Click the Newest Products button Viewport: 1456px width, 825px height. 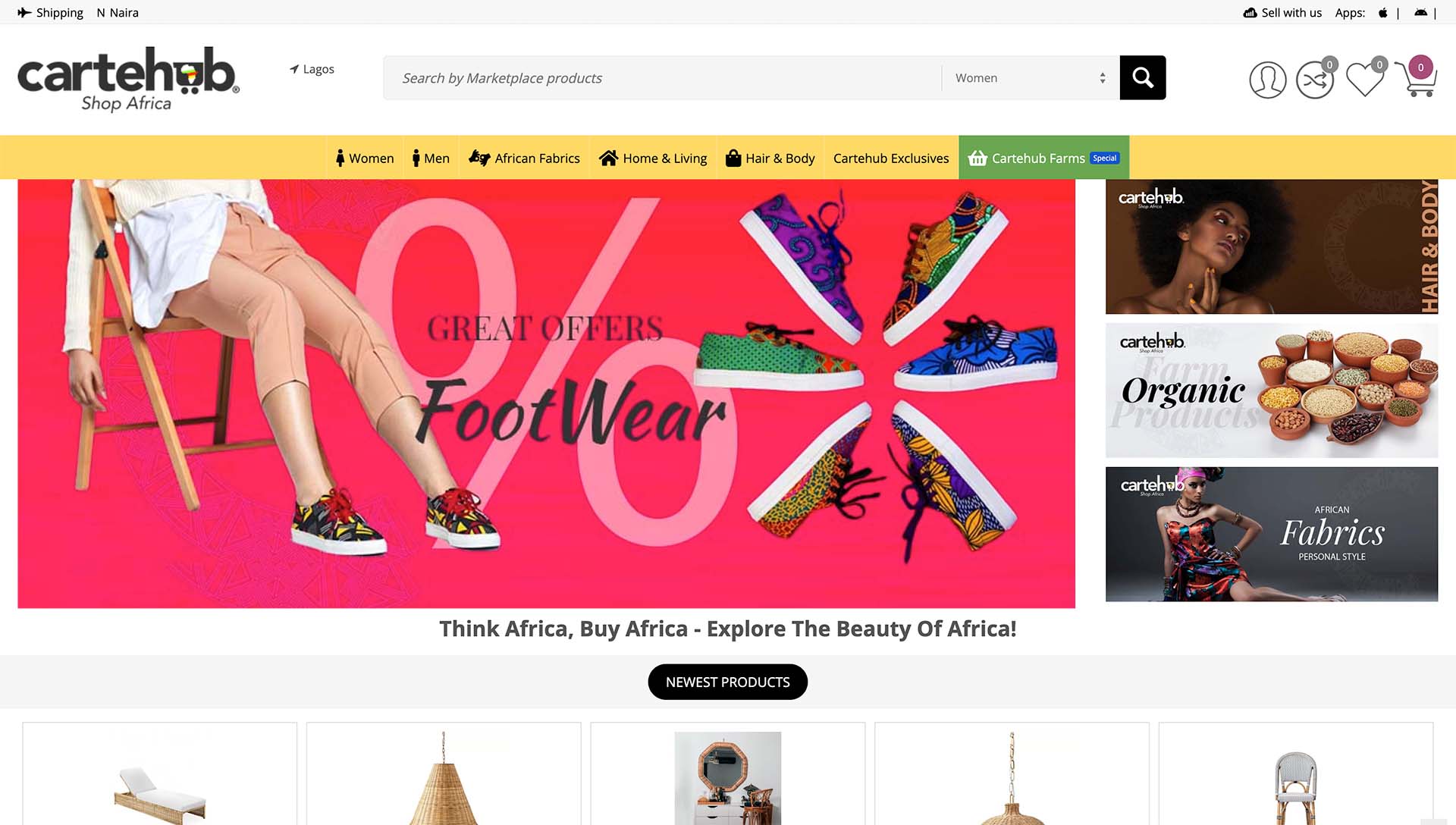click(727, 682)
